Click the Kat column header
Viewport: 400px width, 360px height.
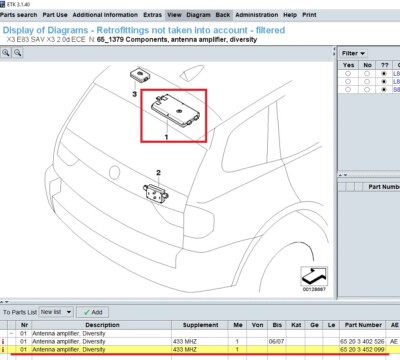point(296,325)
